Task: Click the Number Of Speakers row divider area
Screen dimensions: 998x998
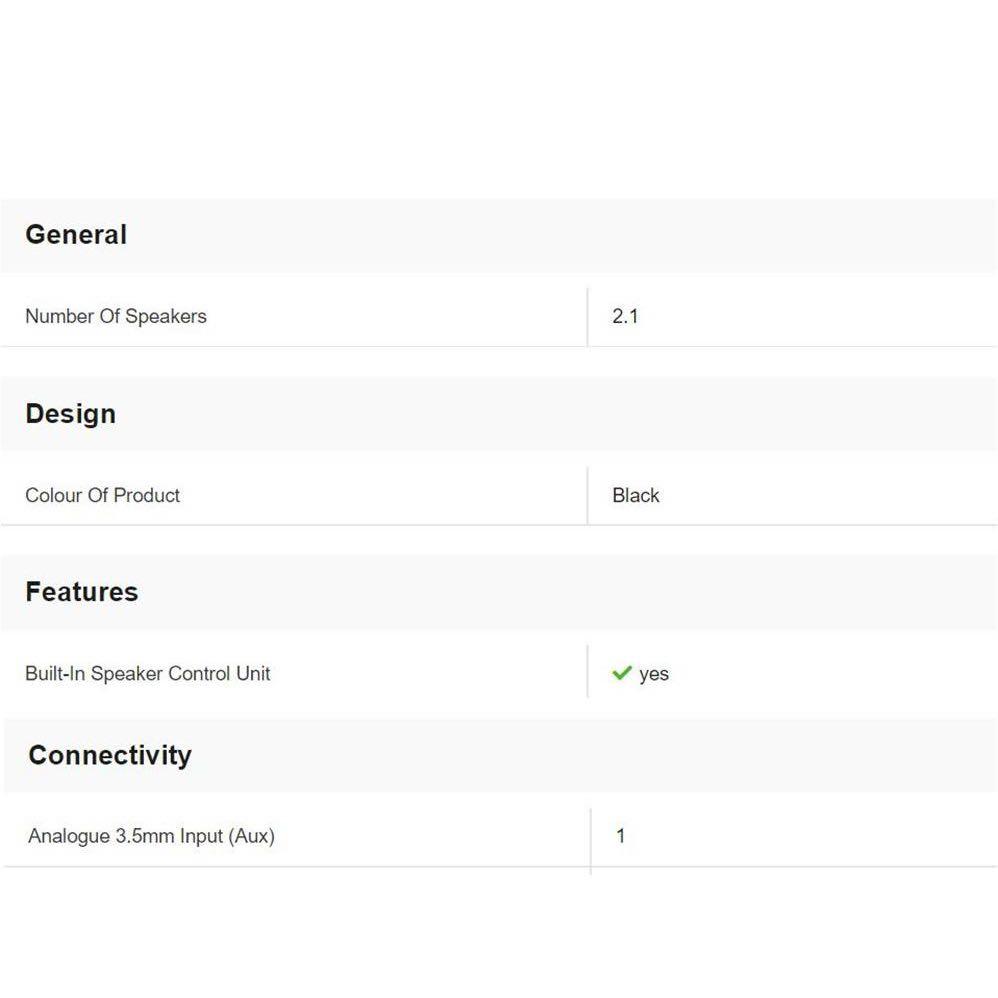Action: coord(587,317)
